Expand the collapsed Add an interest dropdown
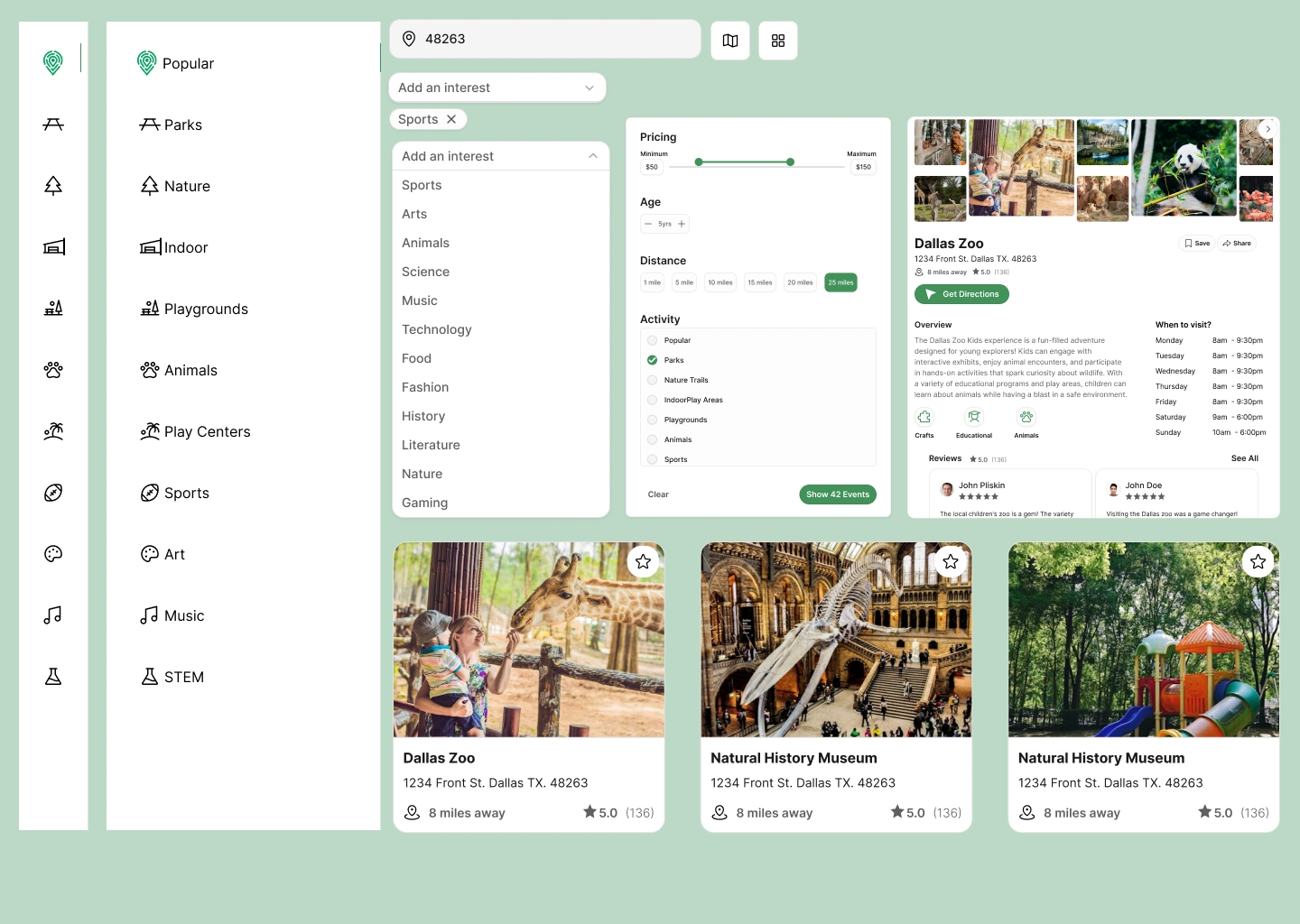The width and height of the screenshot is (1300, 924). (497, 88)
